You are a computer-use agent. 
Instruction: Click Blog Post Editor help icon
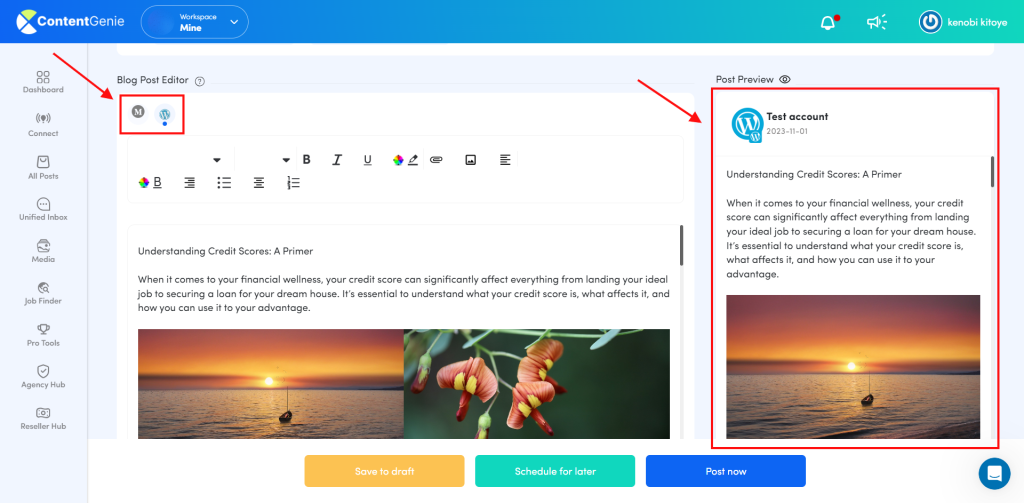click(x=200, y=82)
